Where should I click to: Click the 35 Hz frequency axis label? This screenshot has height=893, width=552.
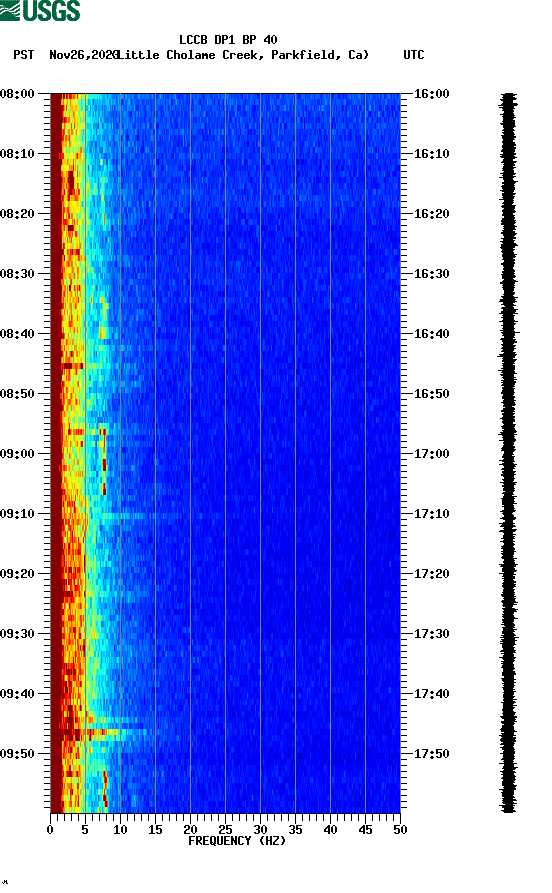(x=295, y=830)
